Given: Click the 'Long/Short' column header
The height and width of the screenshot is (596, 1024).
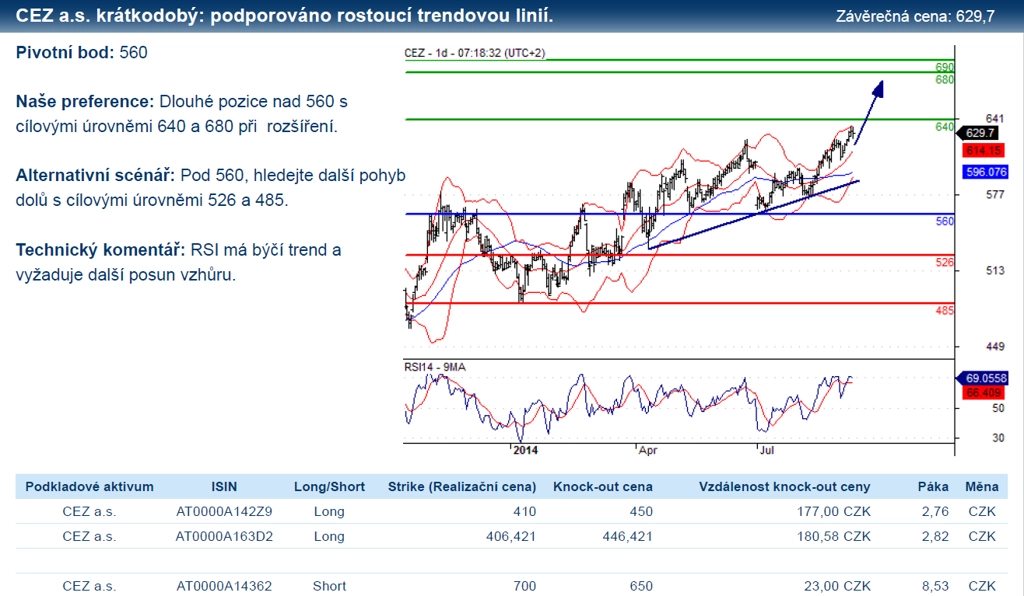Looking at the screenshot, I should click(x=329, y=486).
